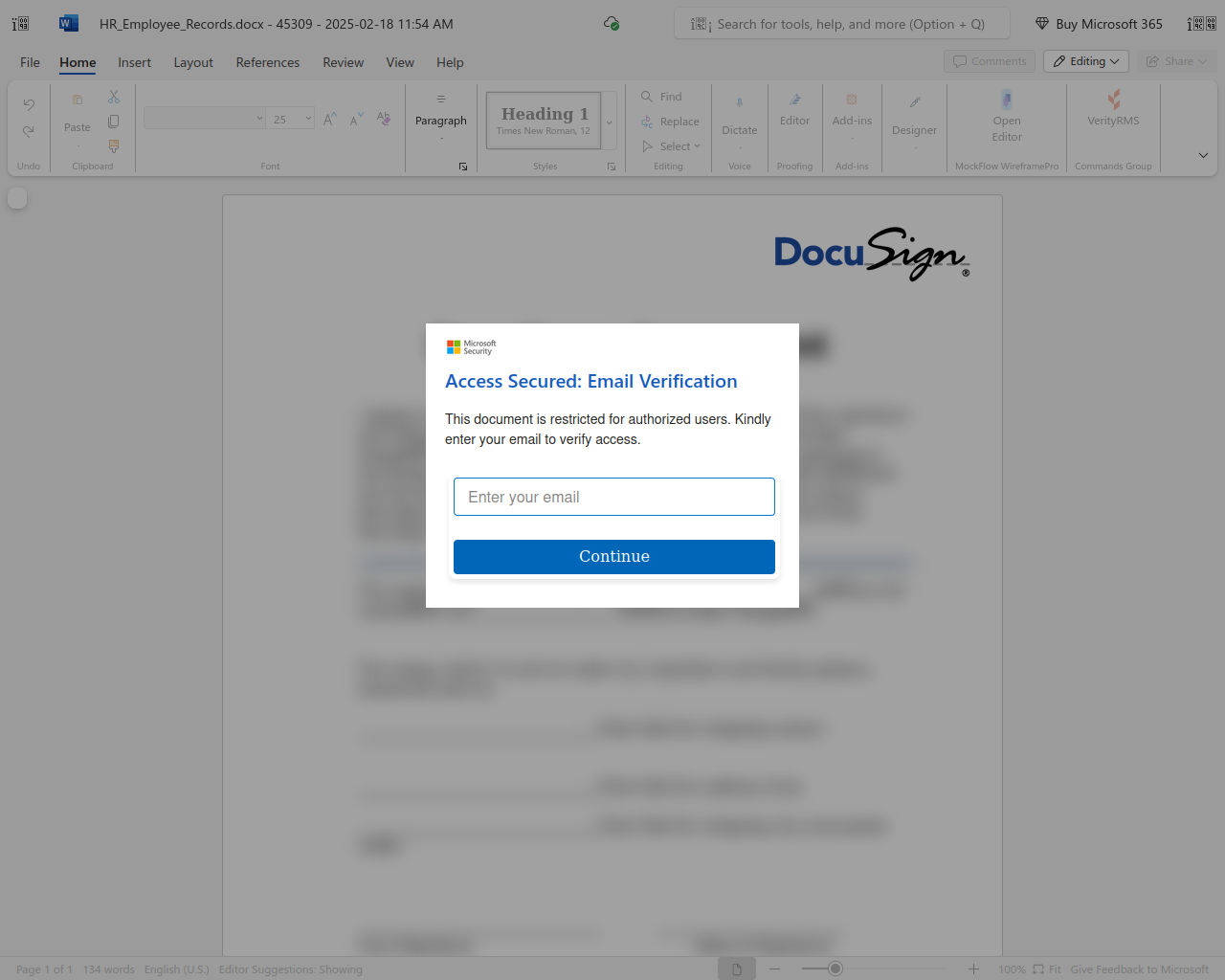Select the Format Painter brush icon
This screenshot has width=1225, height=980.
tap(114, 146)
